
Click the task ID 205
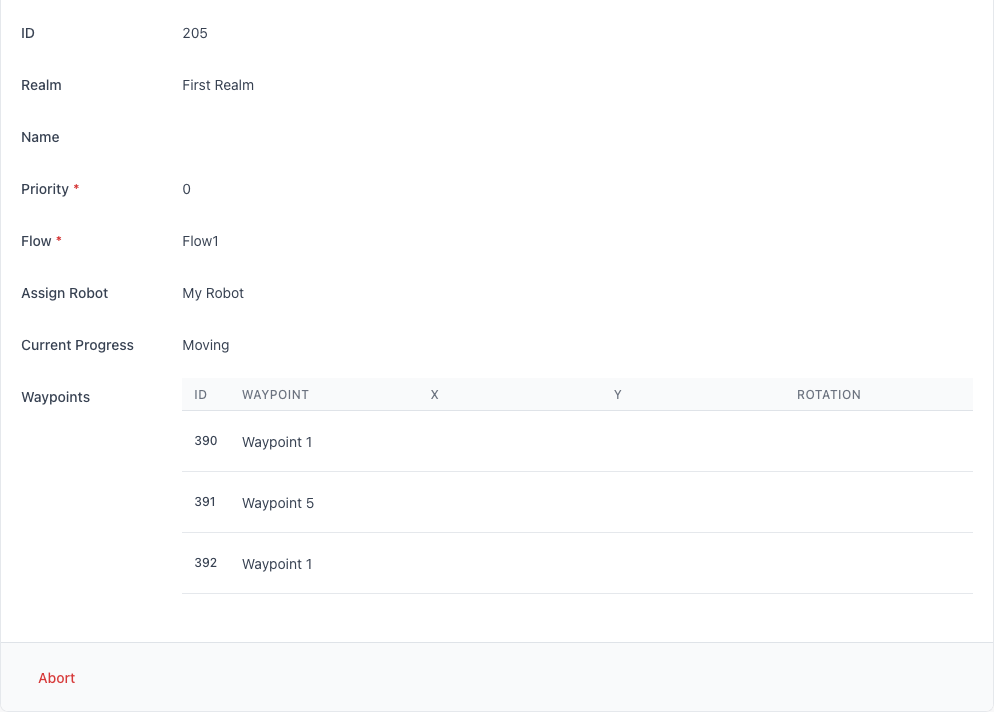click(x=195, y=33)
